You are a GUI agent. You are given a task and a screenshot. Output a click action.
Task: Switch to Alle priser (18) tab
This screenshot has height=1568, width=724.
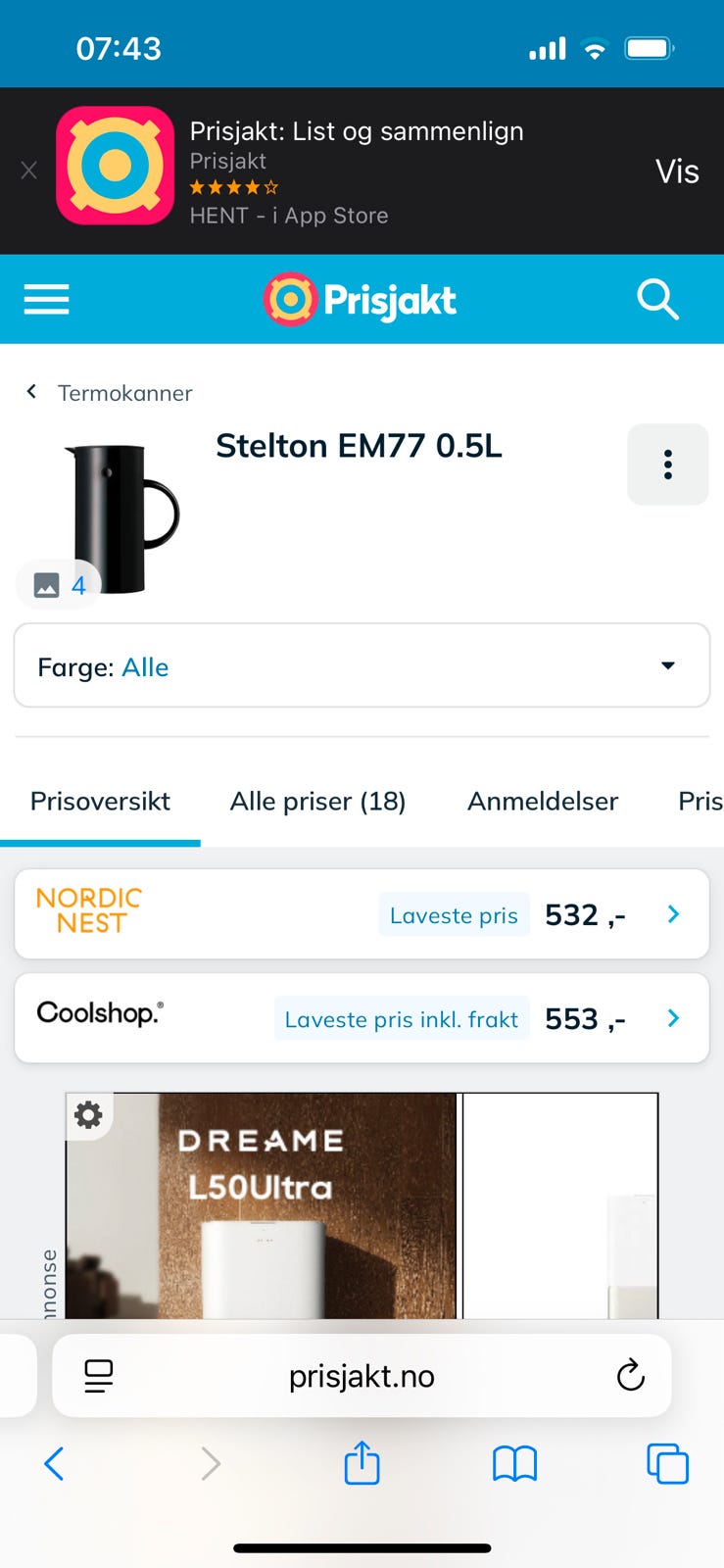click(317, 802)
